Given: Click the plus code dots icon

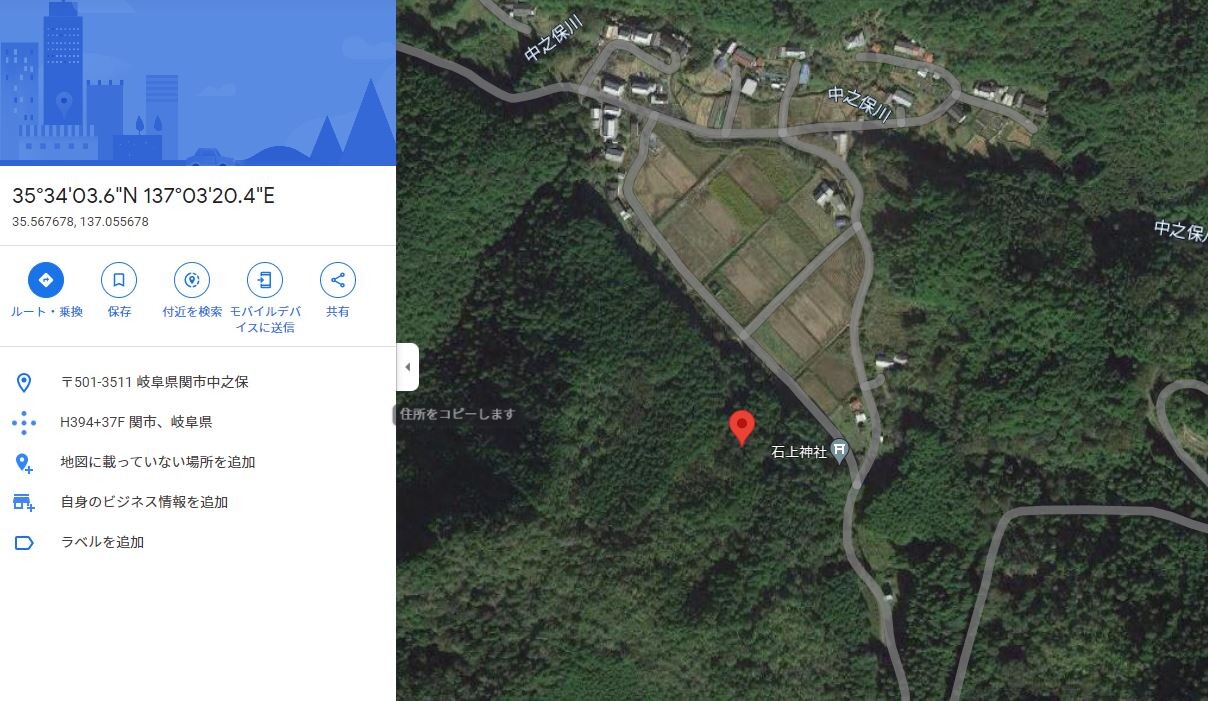Looking at the screenshot, I should tap(24, 422).
